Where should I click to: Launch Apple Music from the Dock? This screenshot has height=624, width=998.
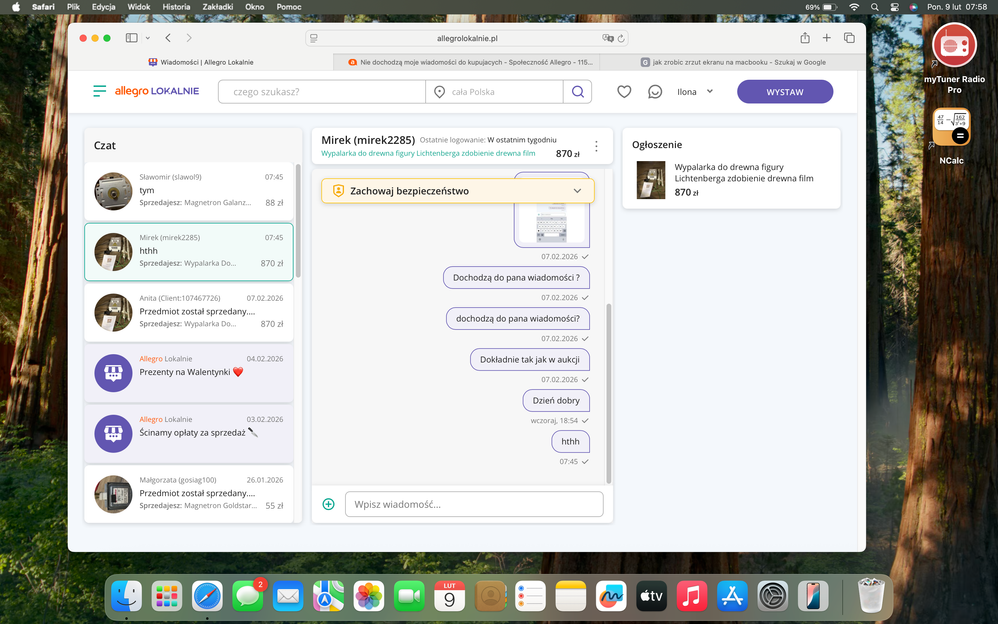(x=691, y=597)
